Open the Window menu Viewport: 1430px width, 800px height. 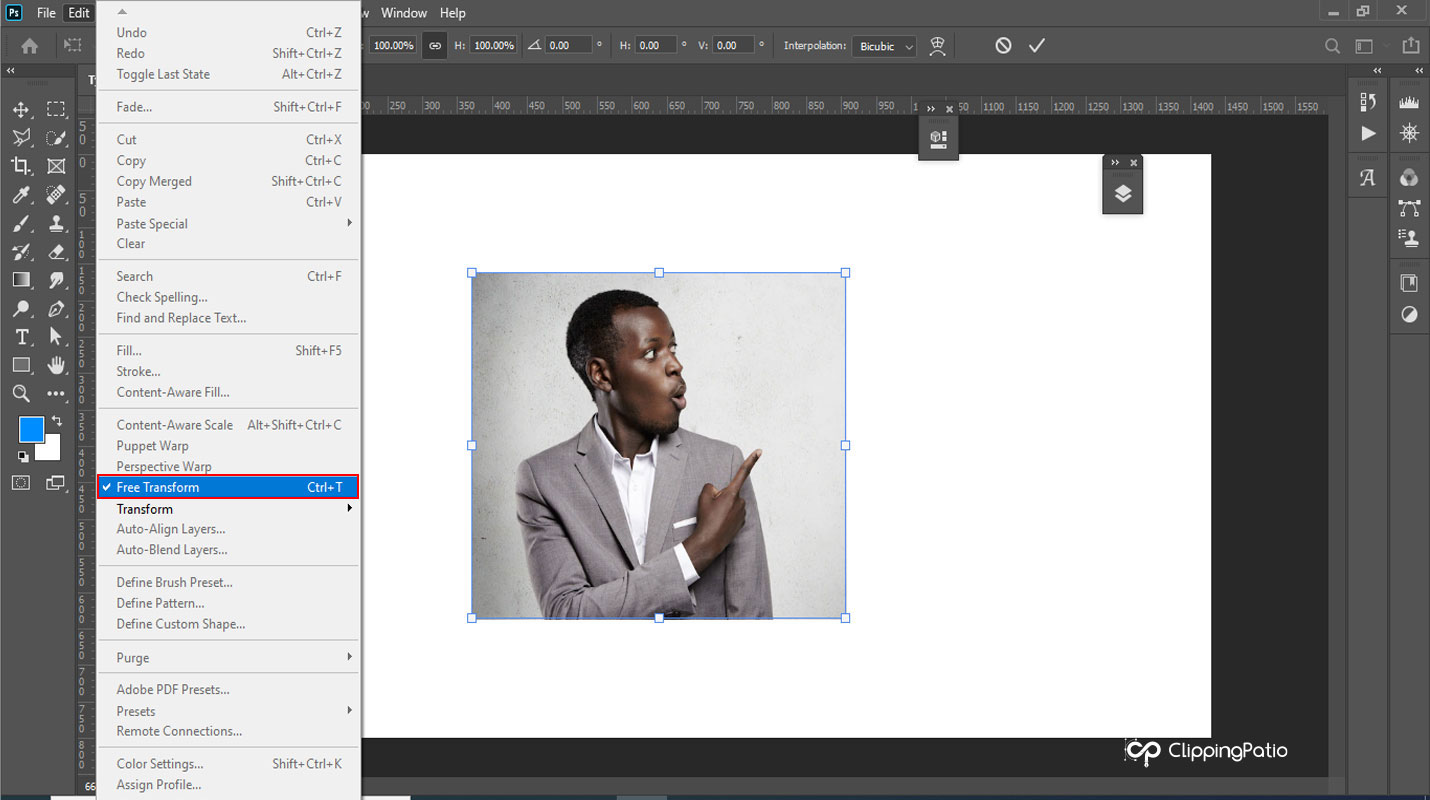404,13
